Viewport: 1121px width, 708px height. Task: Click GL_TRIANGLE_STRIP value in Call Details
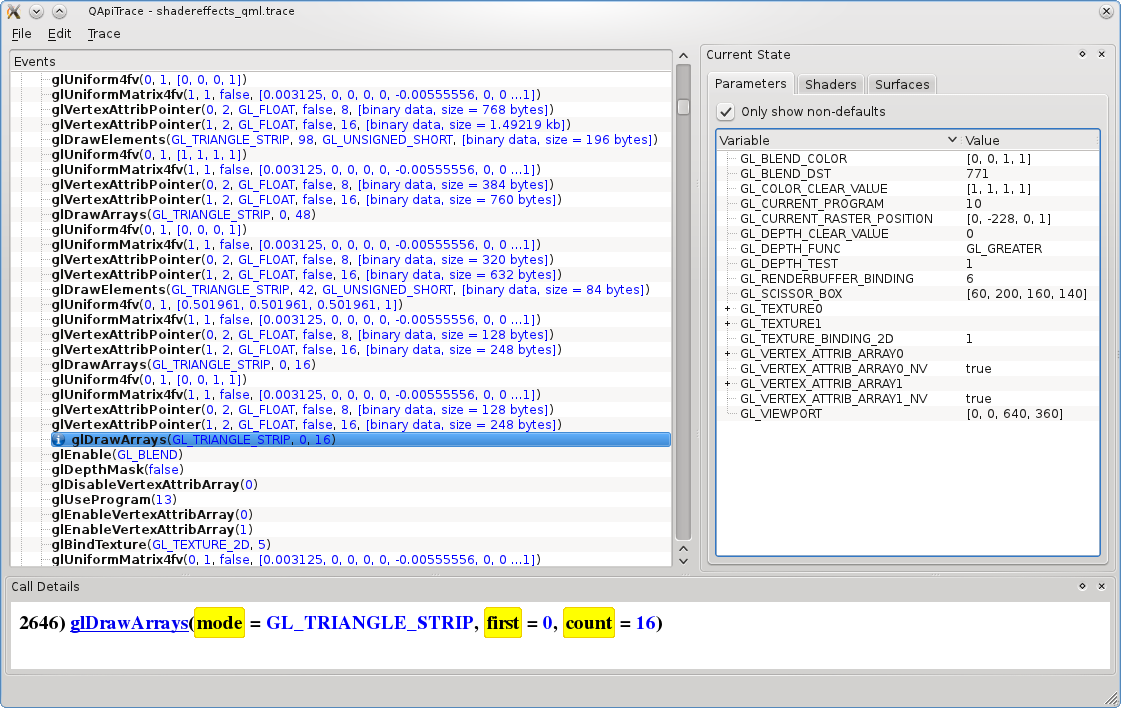point(369,623)
